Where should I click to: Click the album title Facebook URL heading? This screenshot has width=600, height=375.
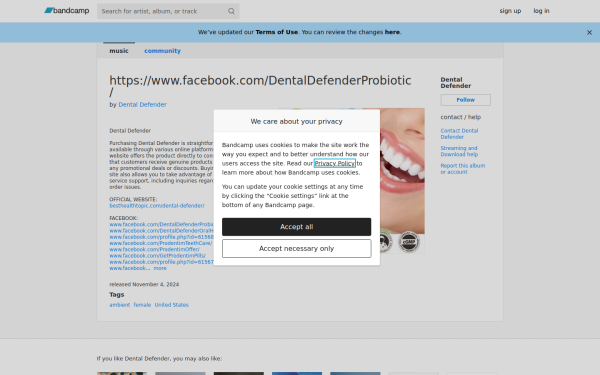point(260,86)
